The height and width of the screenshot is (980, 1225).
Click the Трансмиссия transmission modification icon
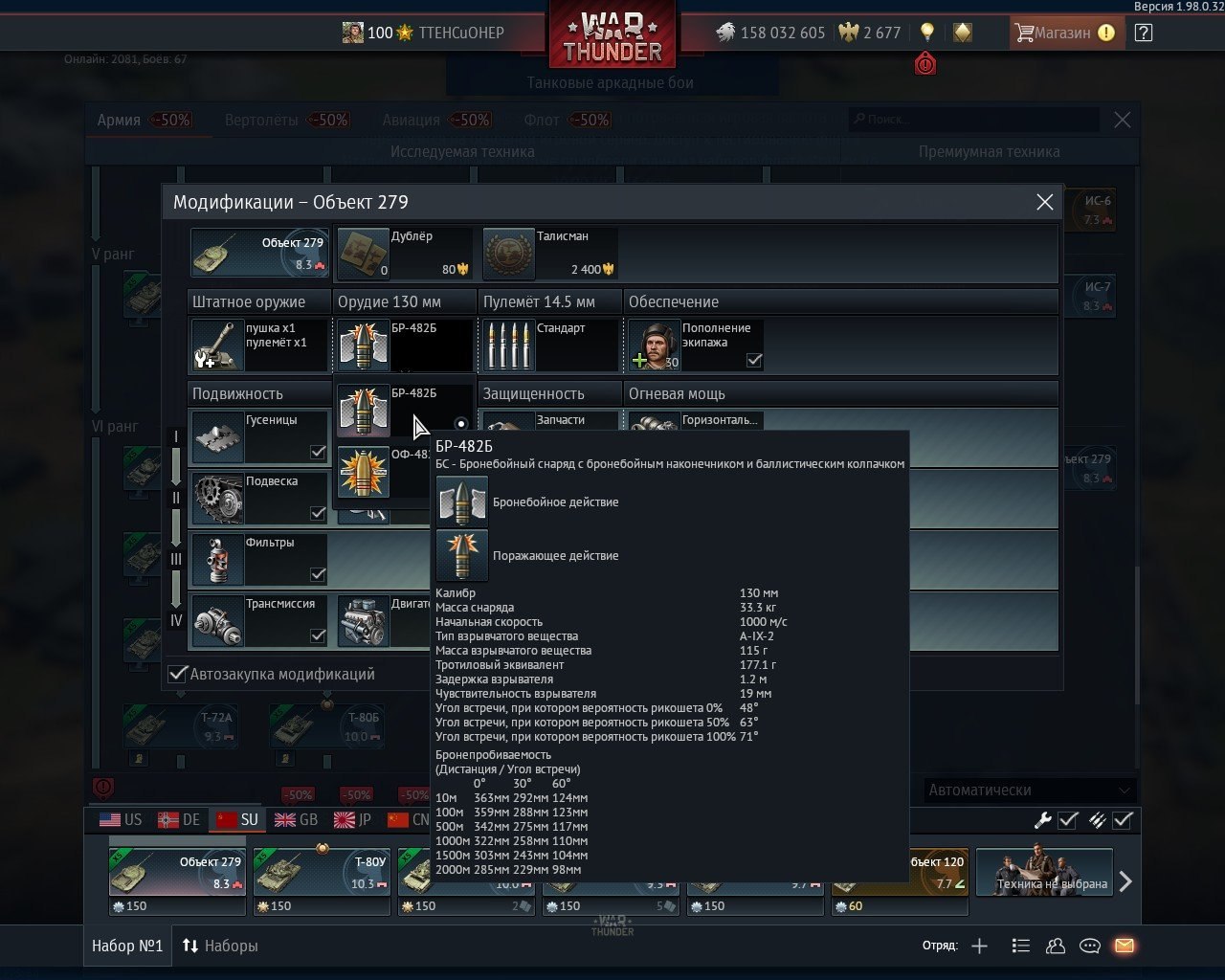pyautogui.click(x=218, y=620)
